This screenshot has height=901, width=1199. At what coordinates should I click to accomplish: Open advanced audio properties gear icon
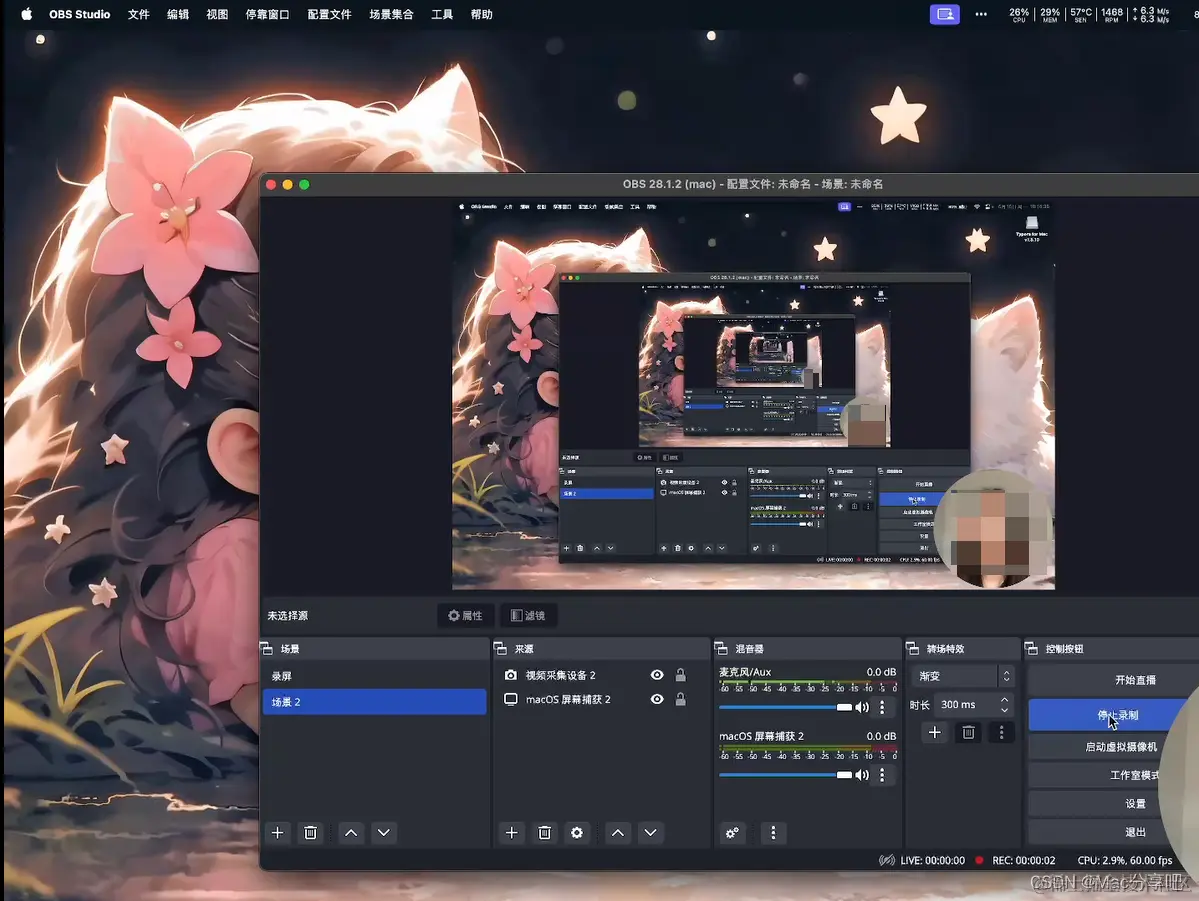tap(733, 832)
